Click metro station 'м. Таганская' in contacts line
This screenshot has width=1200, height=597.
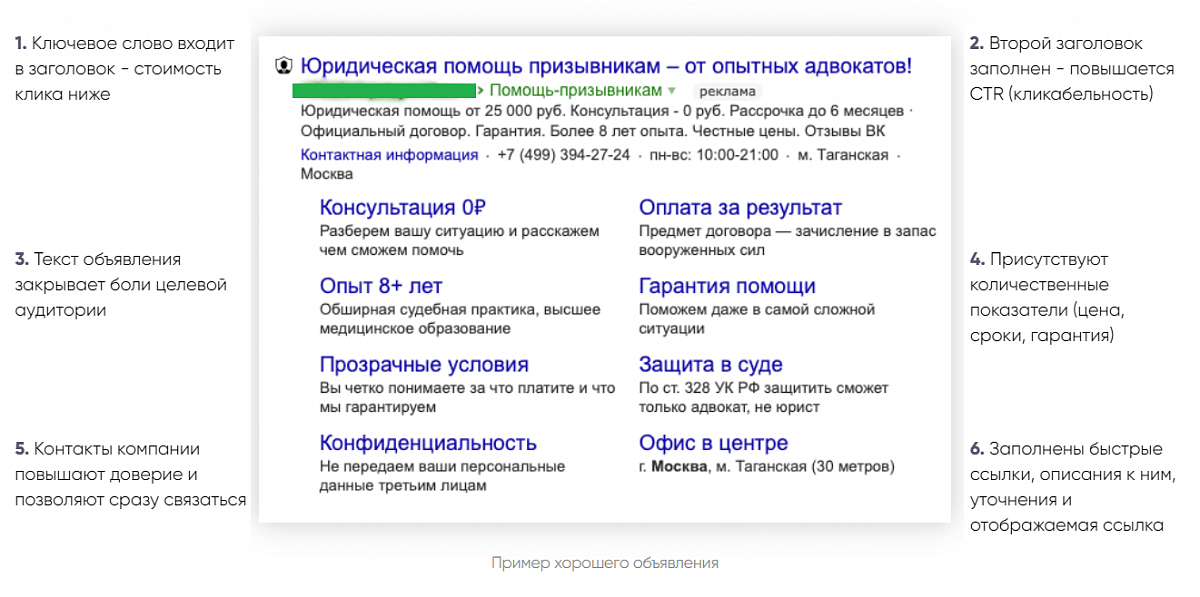coord(843,155)
